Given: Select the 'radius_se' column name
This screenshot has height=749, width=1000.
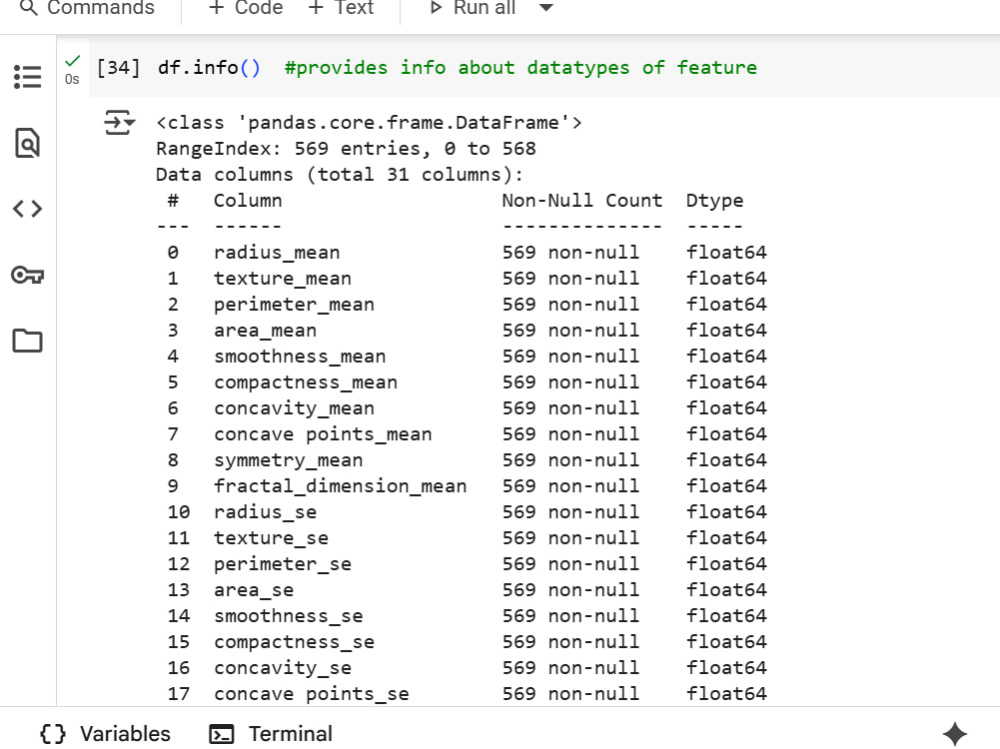Looking at the screenshot, I should [265, 512].
